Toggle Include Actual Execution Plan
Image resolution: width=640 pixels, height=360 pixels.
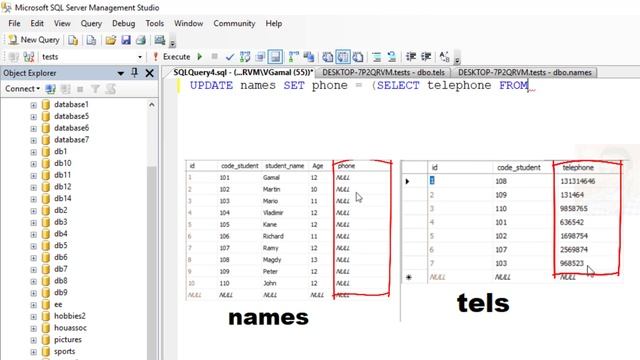293,57
